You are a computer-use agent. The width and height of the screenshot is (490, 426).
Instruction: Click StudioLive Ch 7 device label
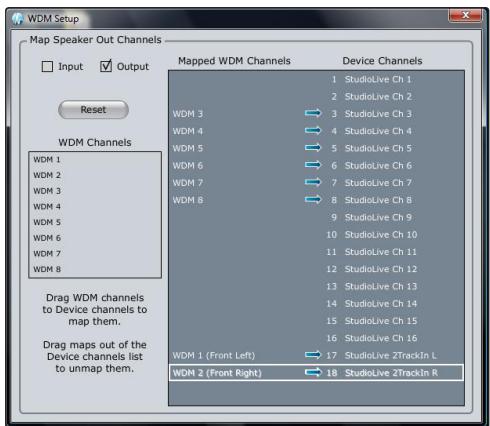pos(378,183)
